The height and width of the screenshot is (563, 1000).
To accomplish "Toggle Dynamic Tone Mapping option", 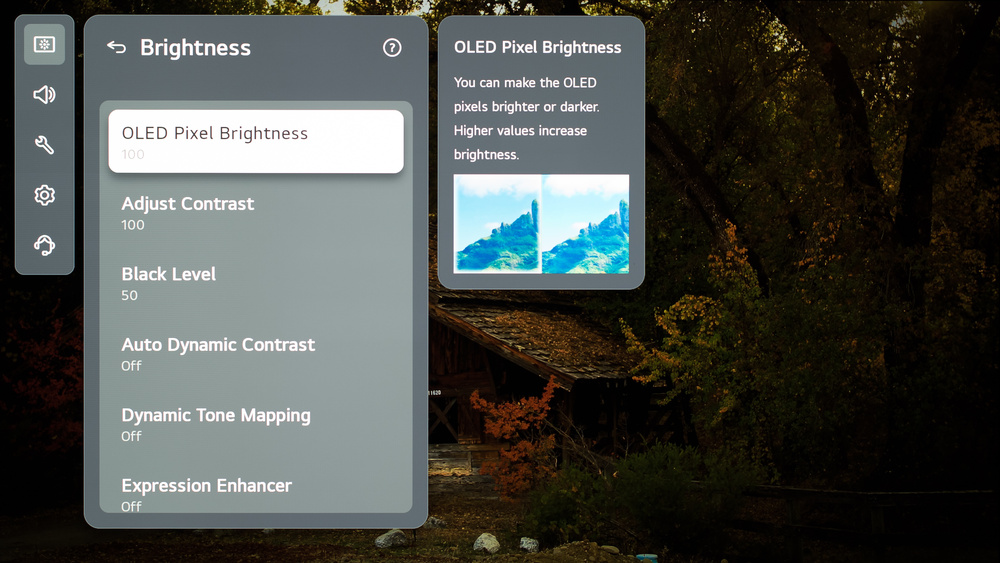I will pos(256,425).
